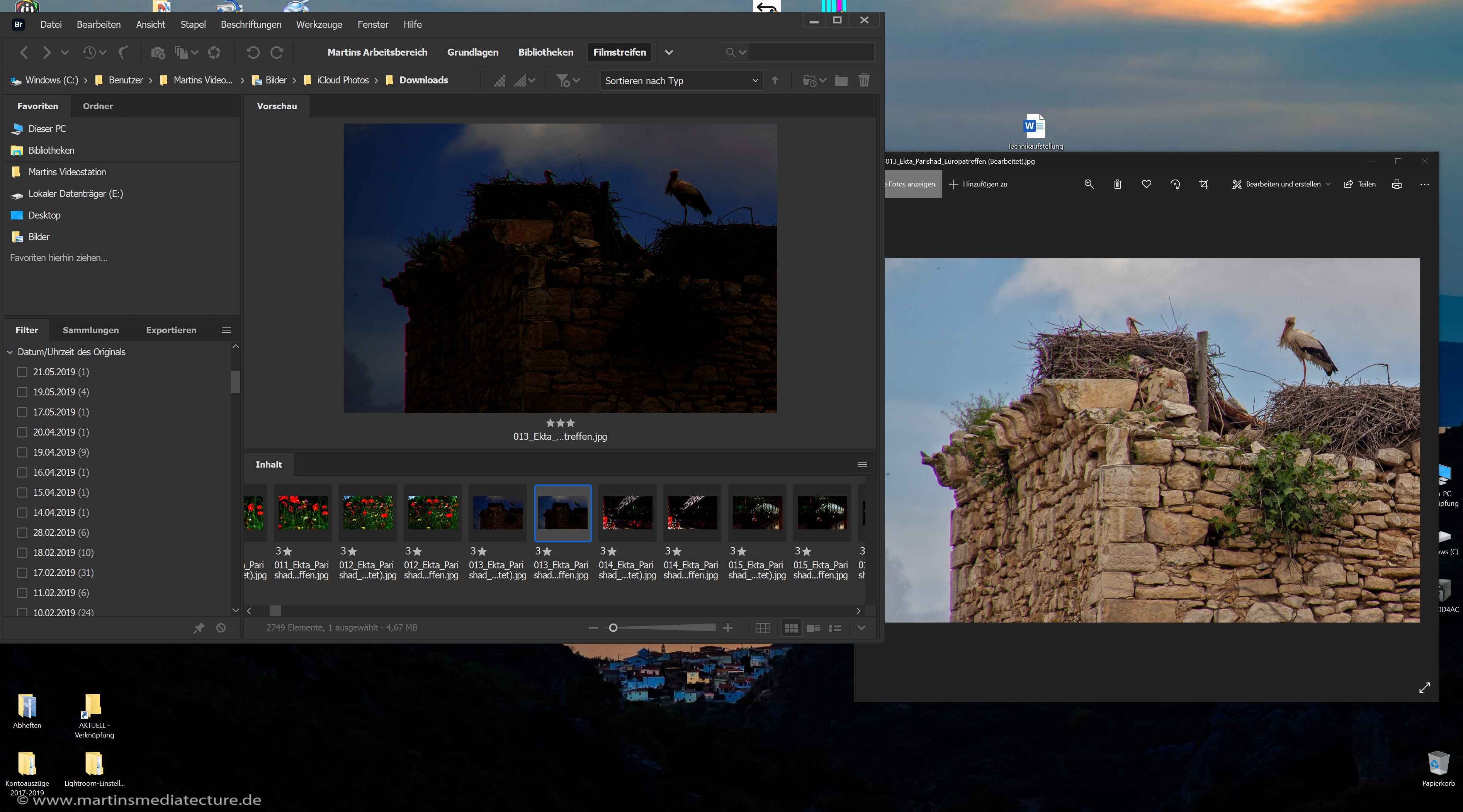Click the Undo arrow in Bridge toolbar
Screen dimensions: 1463x812
pos(253,52)
